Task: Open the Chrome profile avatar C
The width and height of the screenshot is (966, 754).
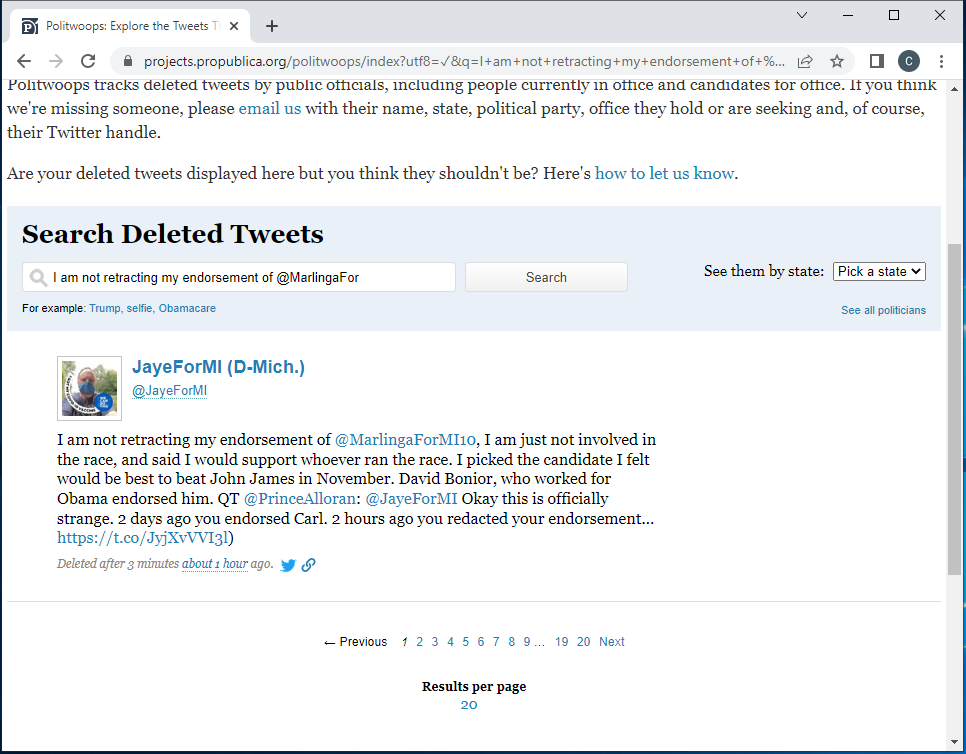Action: pos(909,61)
